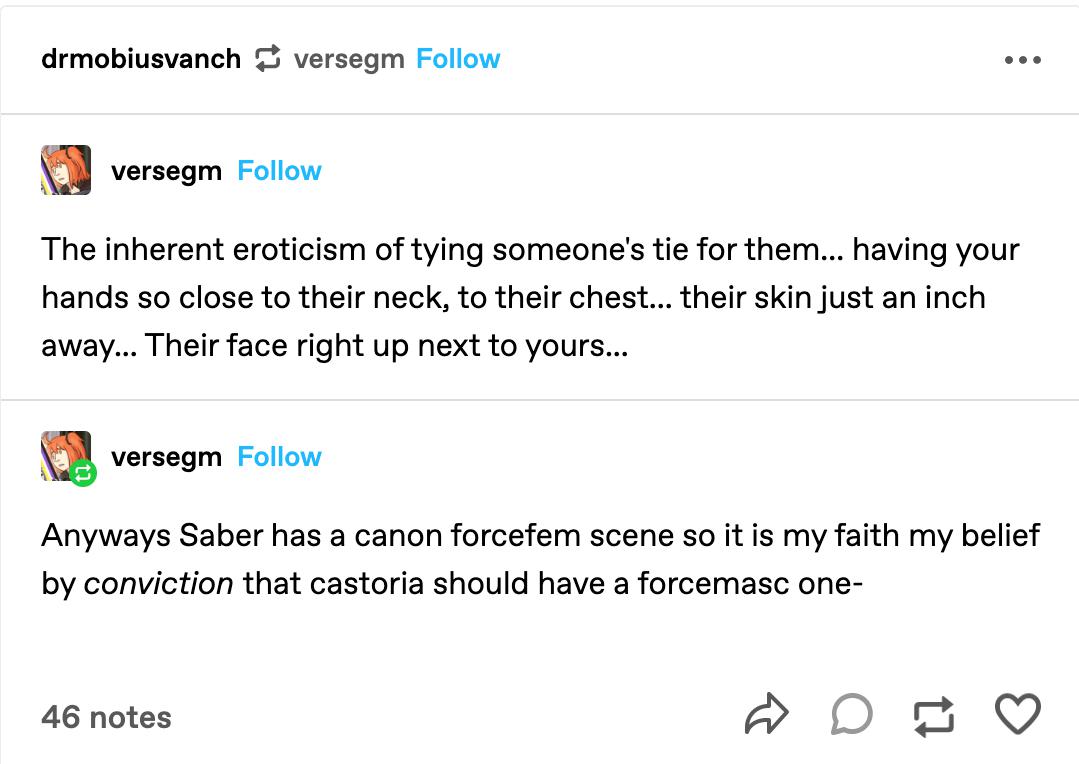Viewport: 1079px width, 764px height.
Task: Open drmobiusvanch's blog
Action: pyautogui.click(x=141, y=59)
